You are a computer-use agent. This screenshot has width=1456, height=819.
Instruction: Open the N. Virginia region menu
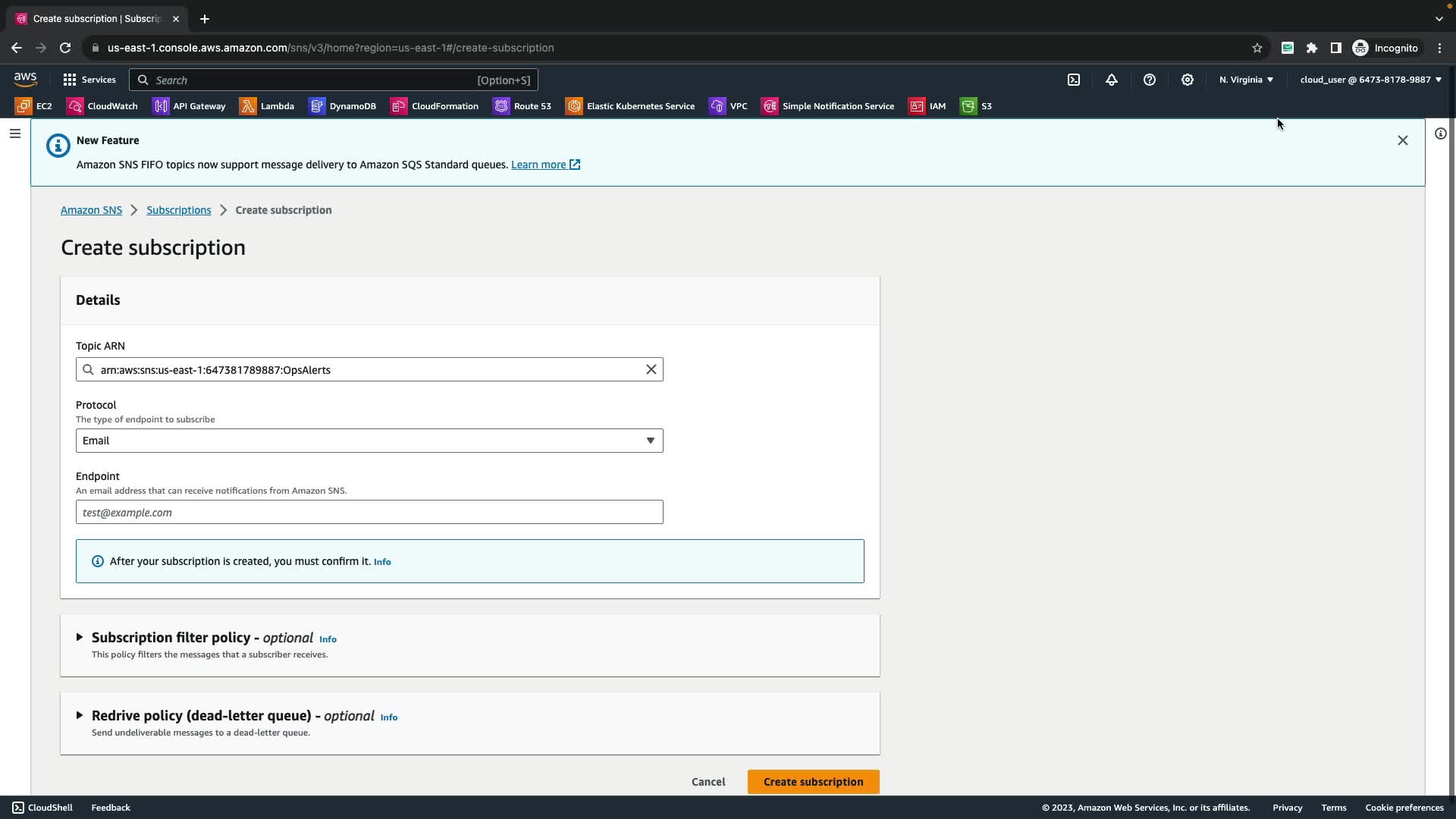pos(1246,80)
